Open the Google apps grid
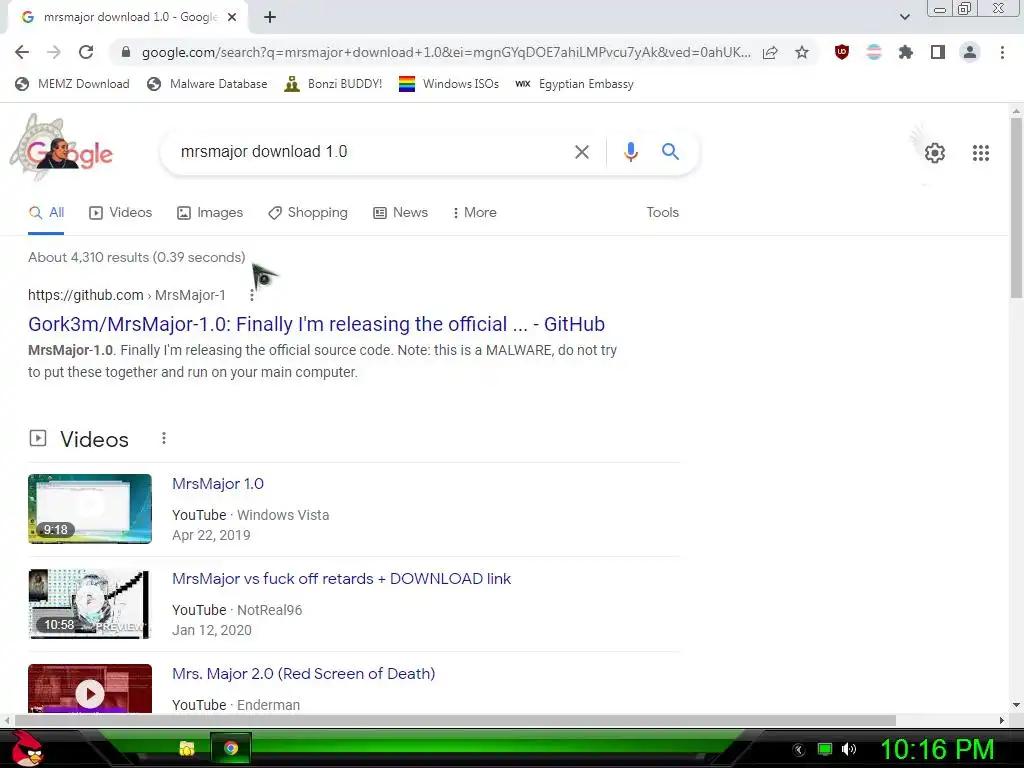This screenshot has width=1024, height=768. pos(981,153)
